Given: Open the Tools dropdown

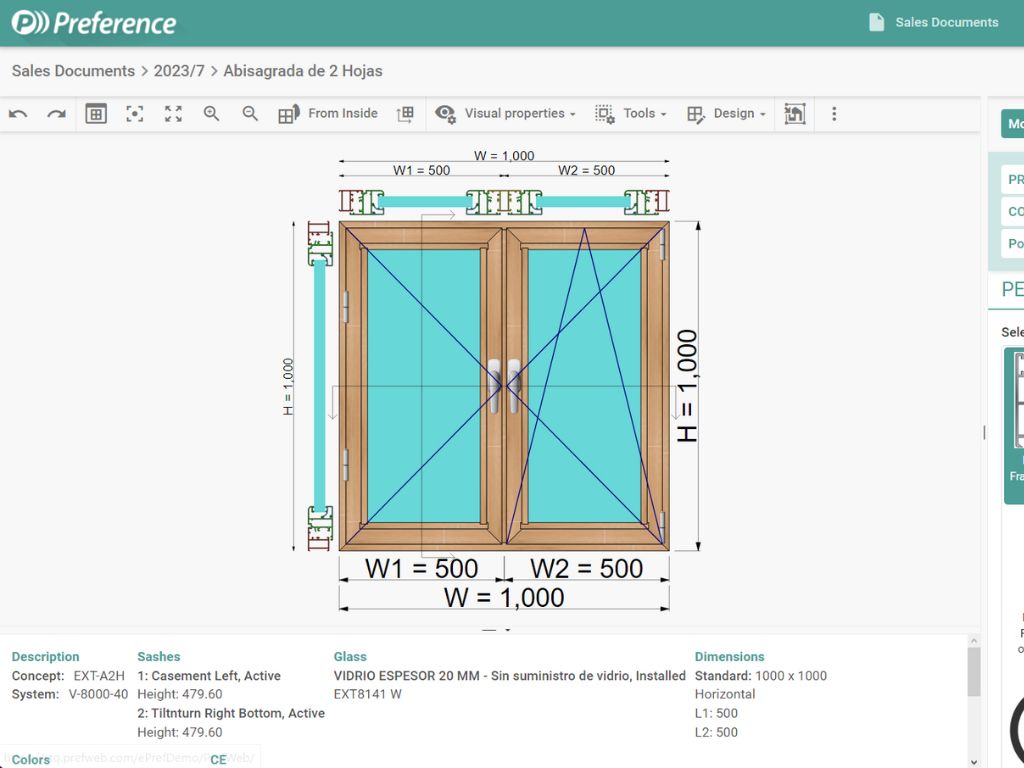Looking at the screenshot, I should tap(634, 113).
